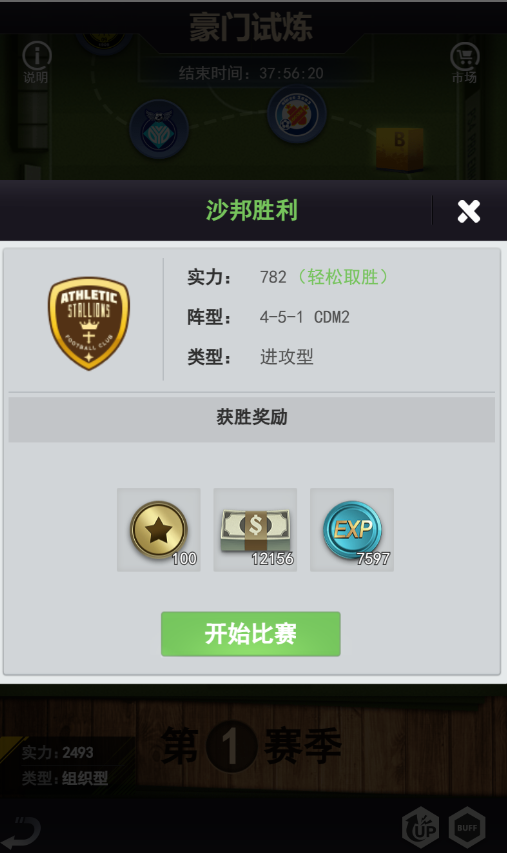Tap the UP upgrade hexagon icon
This screenshot has height=853, width=507.
[419, 827]
